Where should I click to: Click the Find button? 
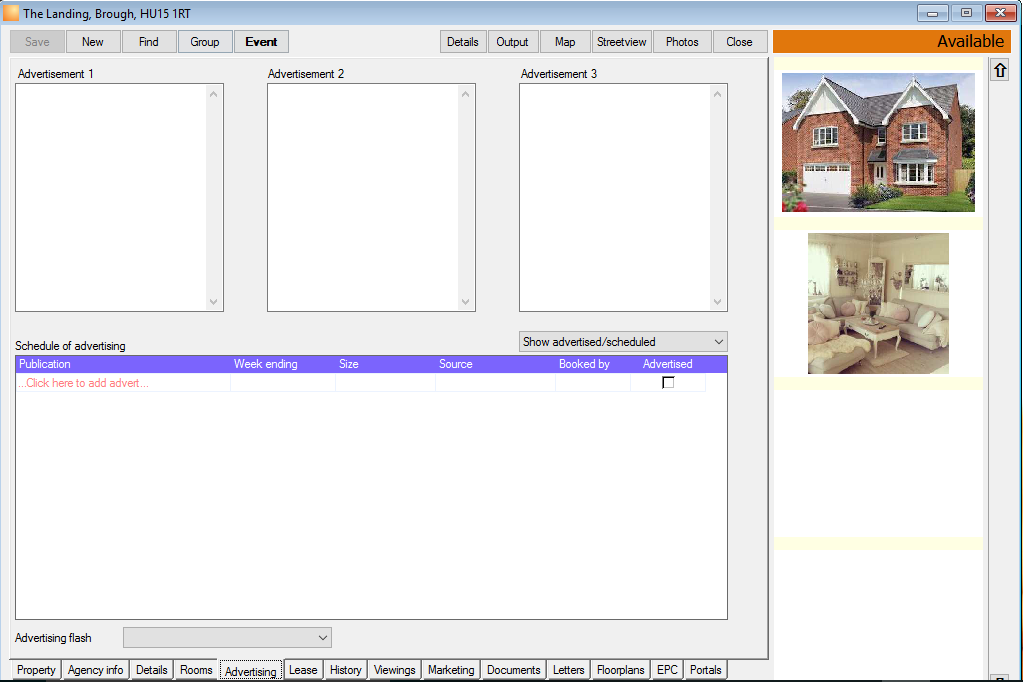click(149, 42)
